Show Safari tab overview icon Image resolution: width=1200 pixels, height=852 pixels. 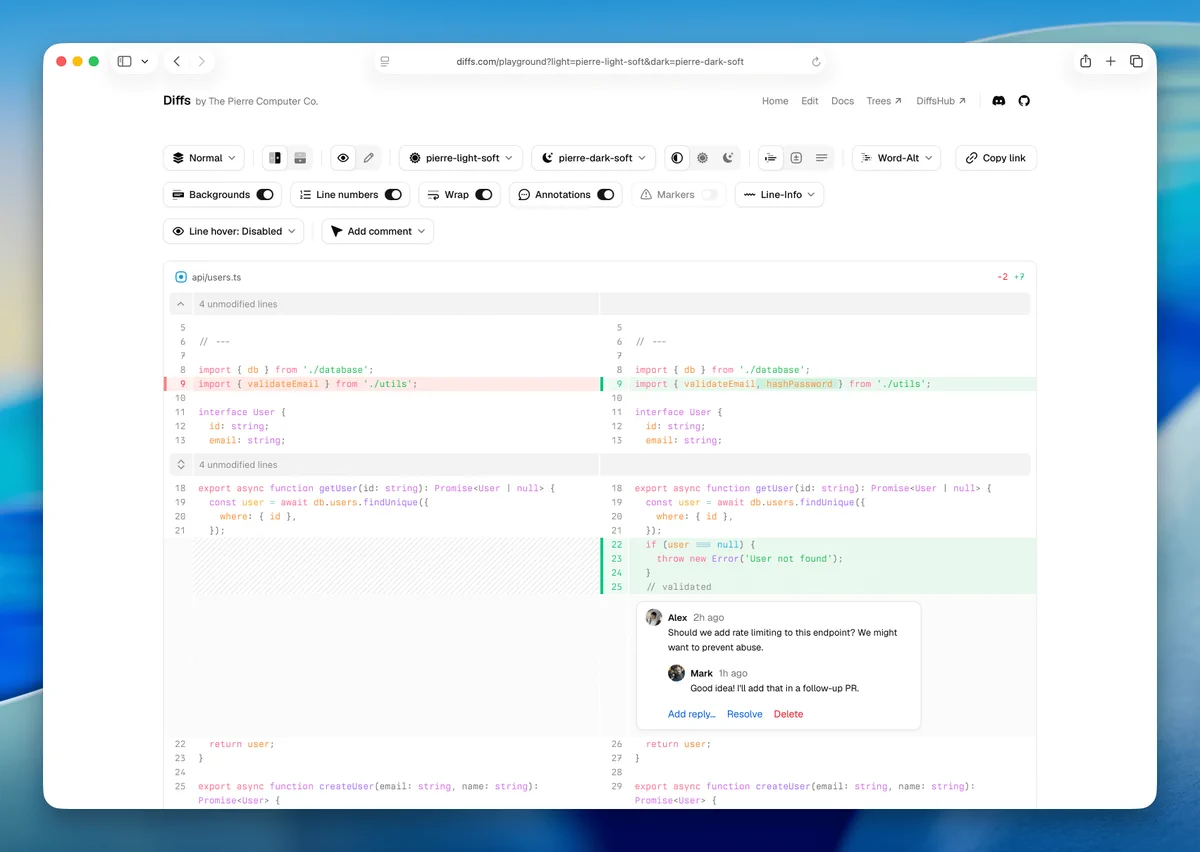pyautogui.click(x=1136, y=61)
